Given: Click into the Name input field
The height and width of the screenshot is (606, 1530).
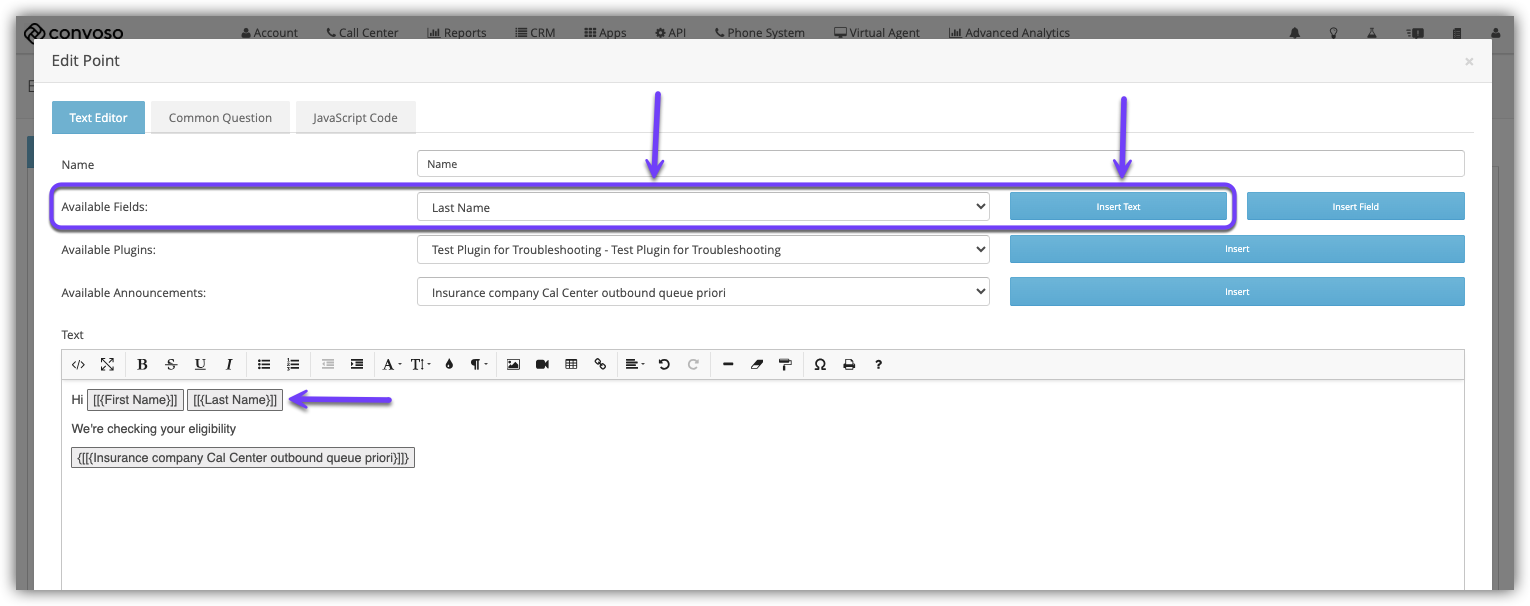Looking at the screenshot, I should coord(940,164).
